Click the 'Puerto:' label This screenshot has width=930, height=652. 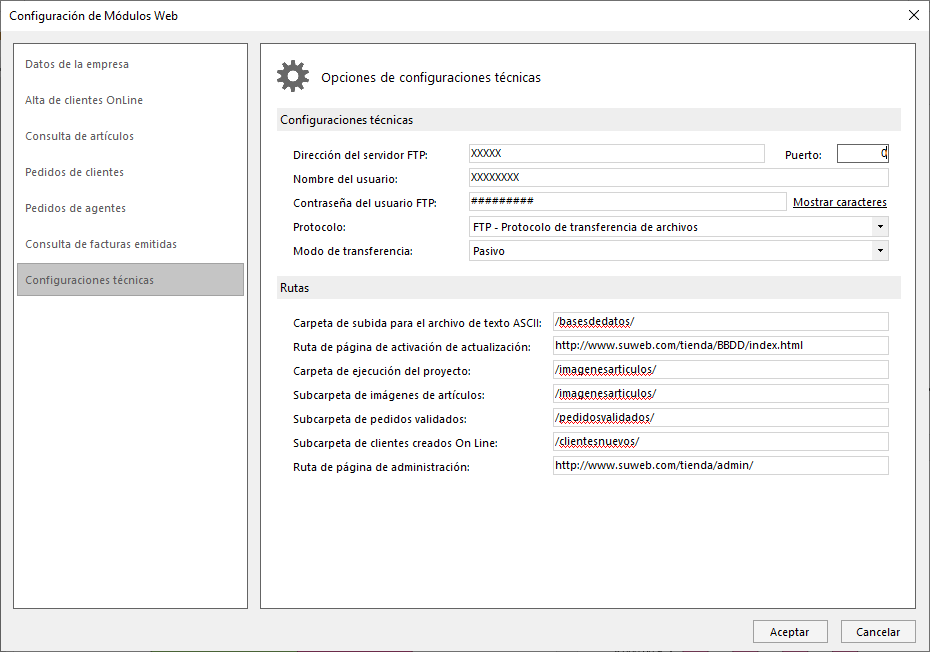pyautogui.click(x=803, y=155)
